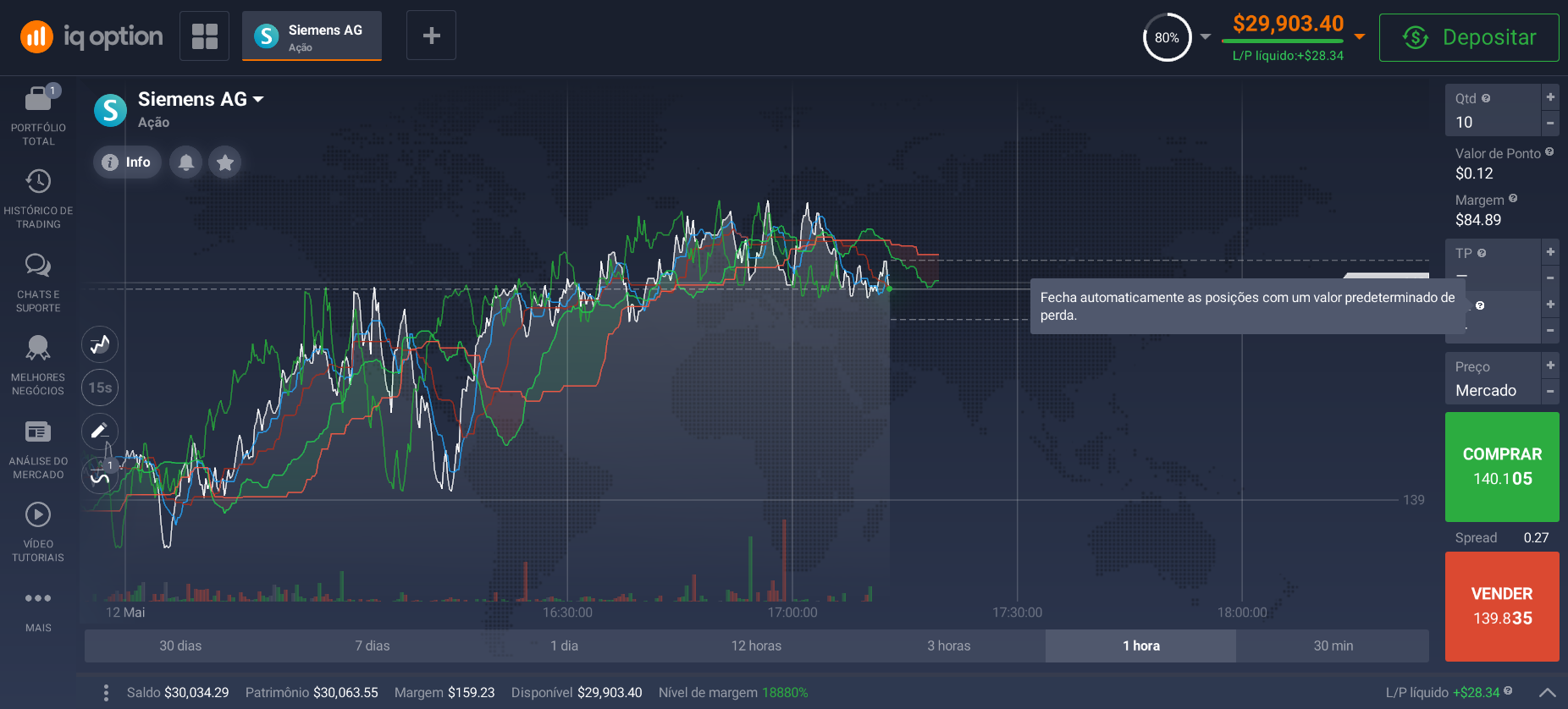
Task: Open the Mais menu
Action: click(38, 611)
